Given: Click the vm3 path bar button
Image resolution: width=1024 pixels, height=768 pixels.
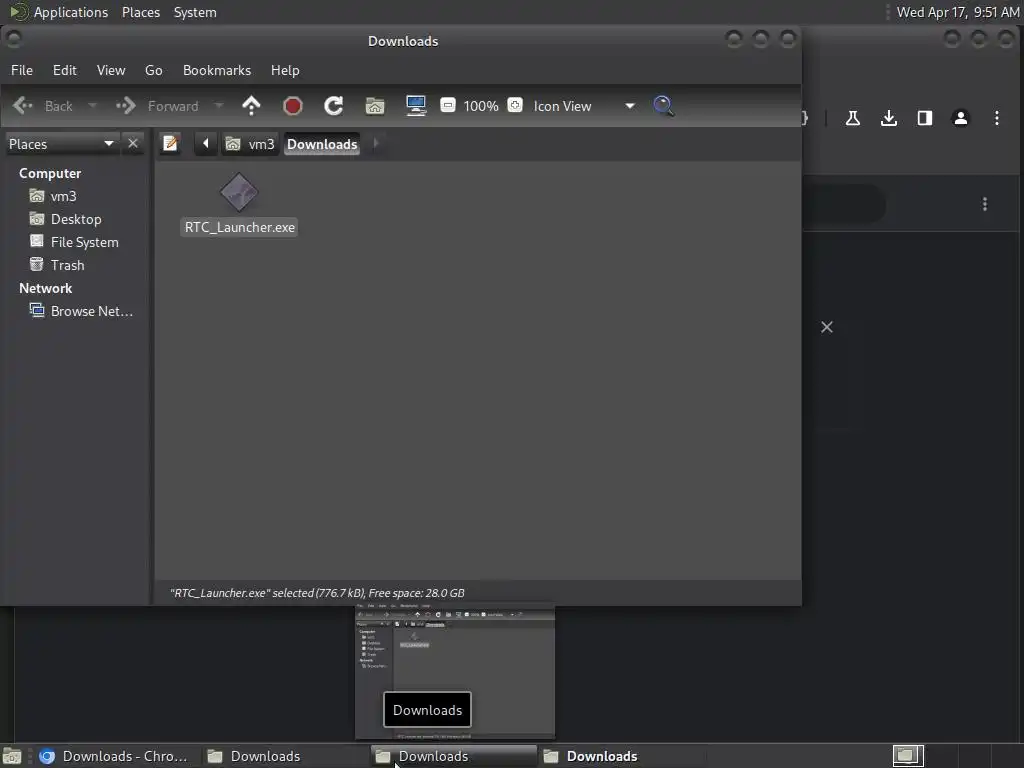Looking at the screenshot, I should (251, 144).
